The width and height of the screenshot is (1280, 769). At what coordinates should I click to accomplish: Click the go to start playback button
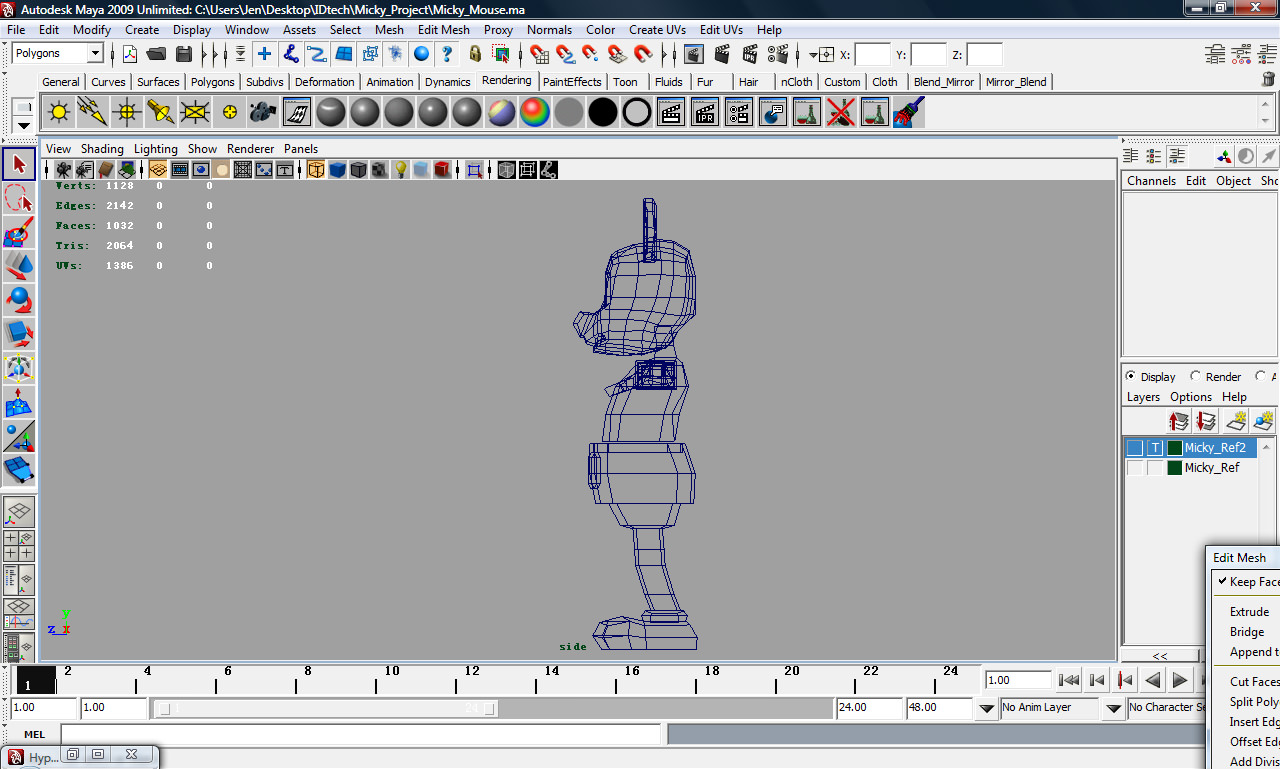pos(1069,680)
